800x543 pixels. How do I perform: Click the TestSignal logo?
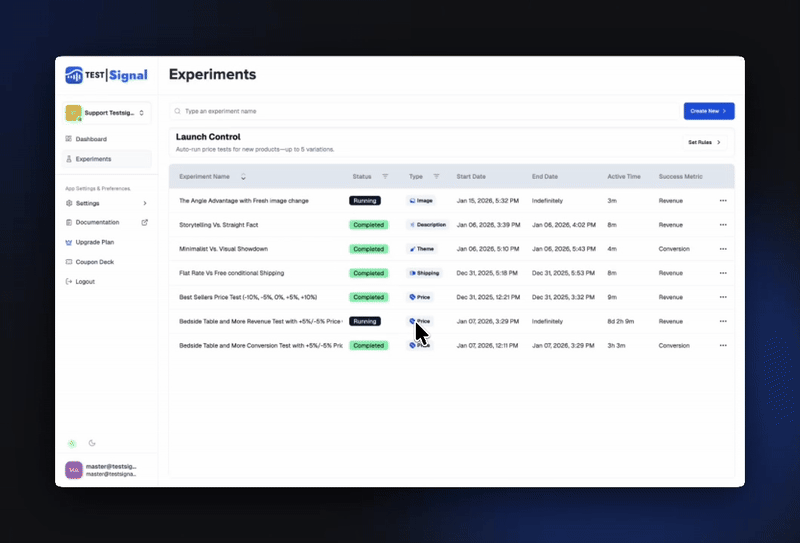point(105,75)
